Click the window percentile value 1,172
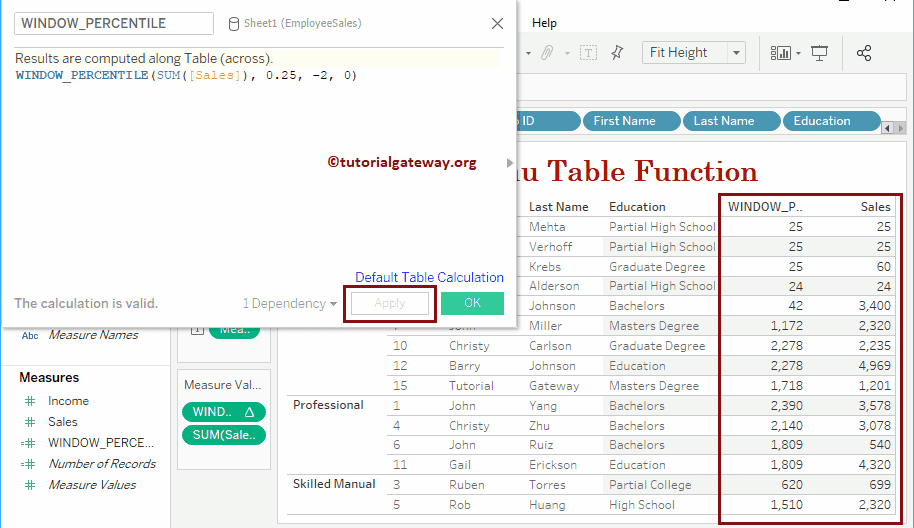This screenshot has height=528, width=914. tap(786, 326)
